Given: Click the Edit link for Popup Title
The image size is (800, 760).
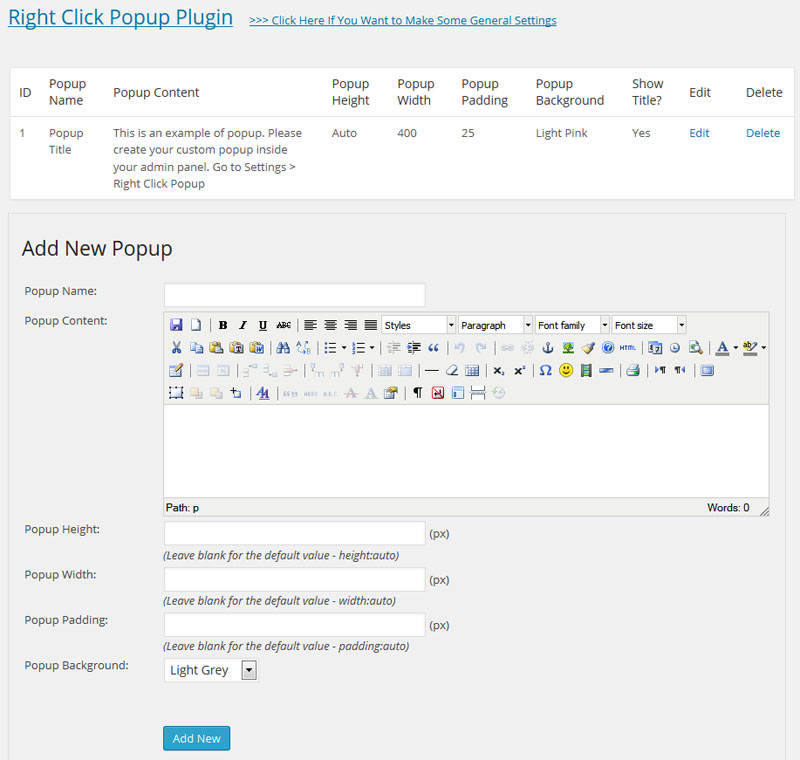Looking at the screenshot, I should click(x=699, y=133).
